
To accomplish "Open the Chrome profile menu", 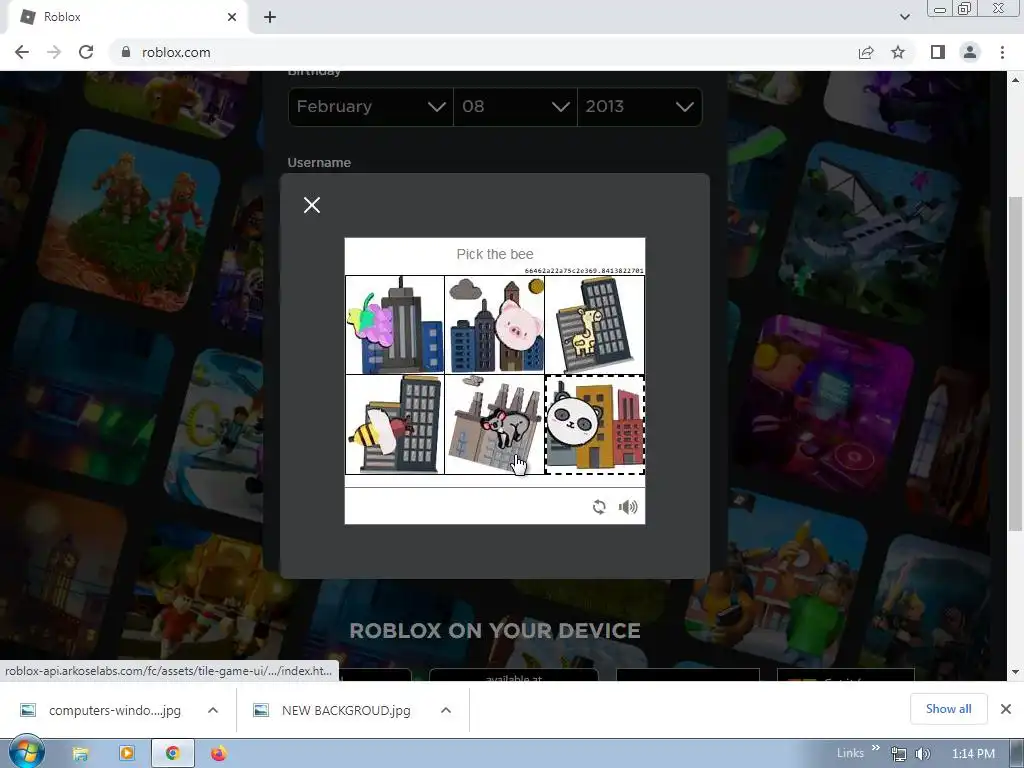I will point(970,52).
